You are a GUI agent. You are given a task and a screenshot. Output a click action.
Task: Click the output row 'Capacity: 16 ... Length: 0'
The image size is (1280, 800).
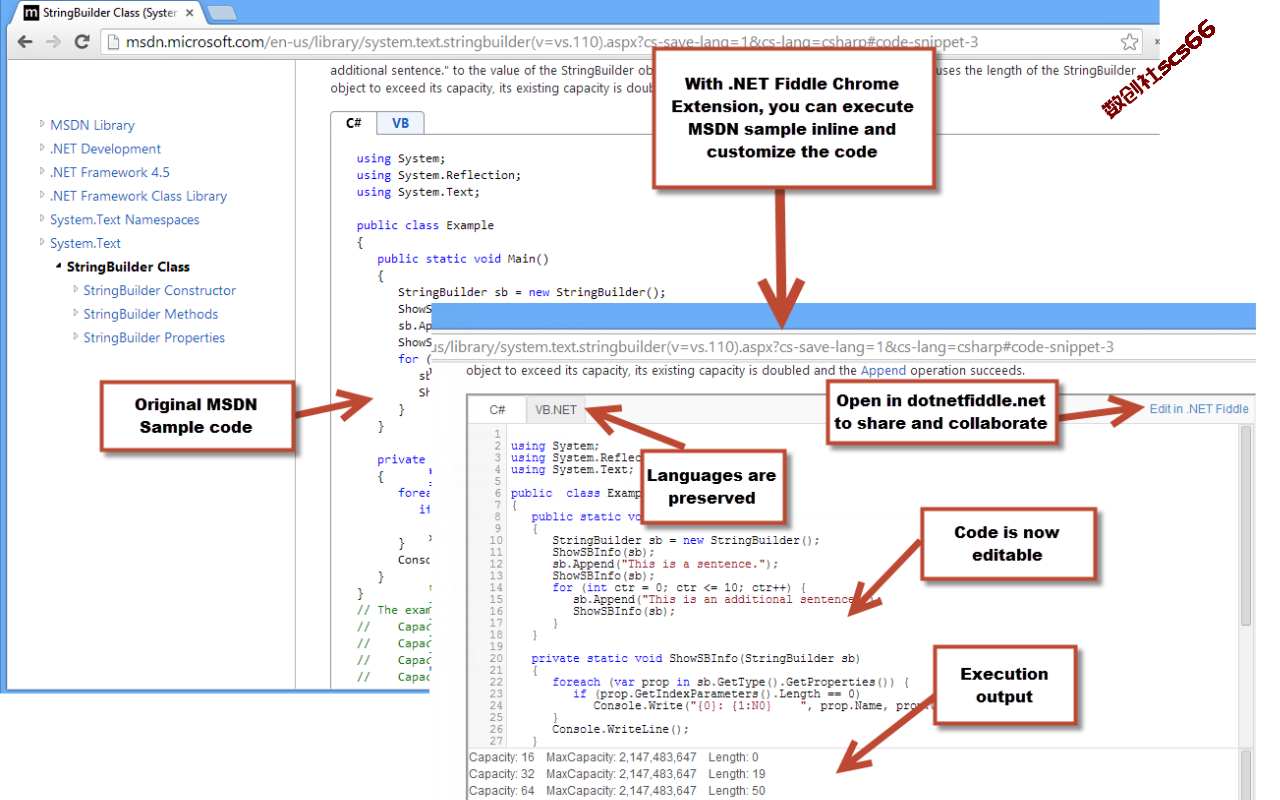tap(614, 758)
